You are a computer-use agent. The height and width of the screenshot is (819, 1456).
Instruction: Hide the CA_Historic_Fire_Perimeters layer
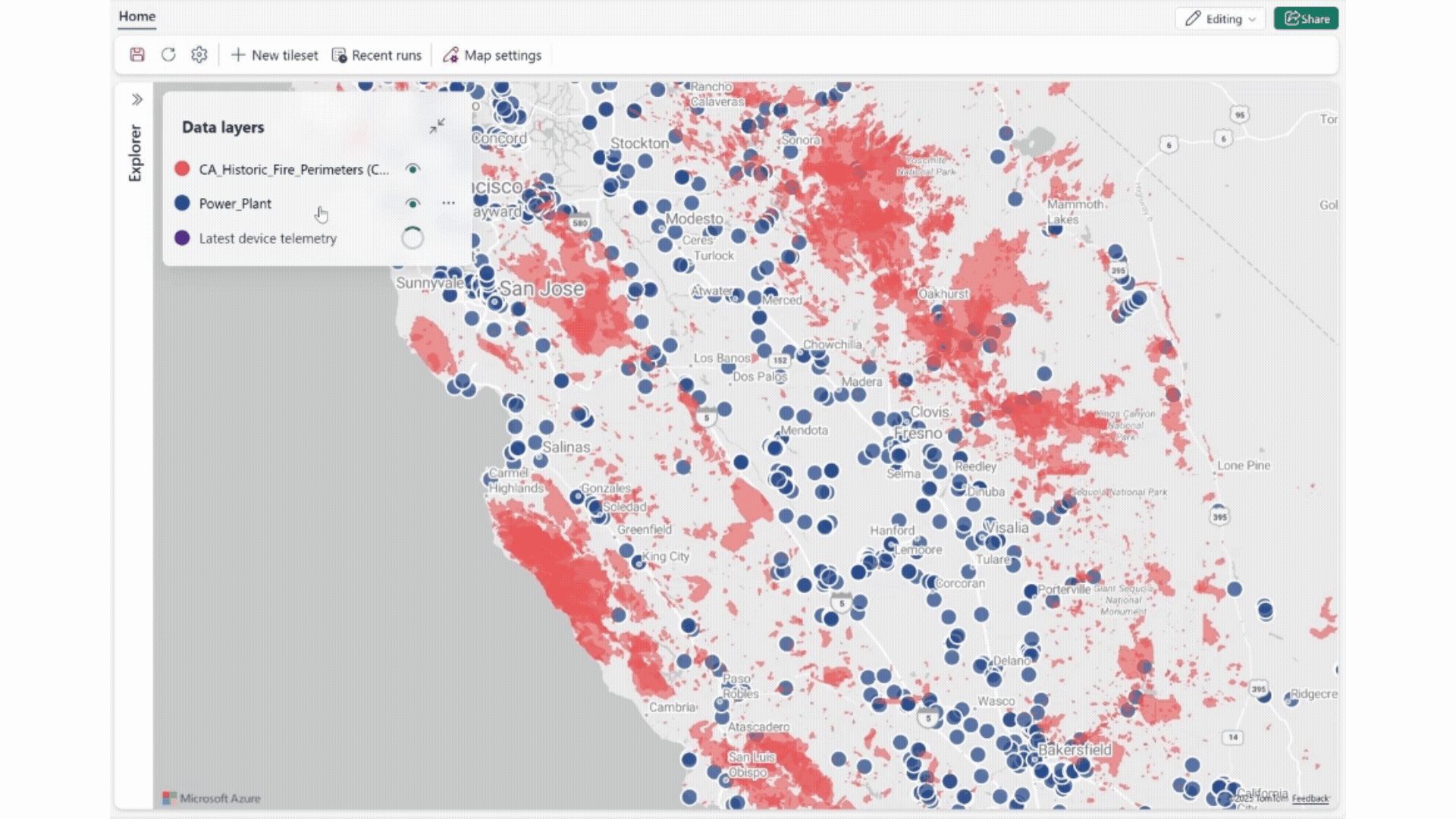[x=413, y=169]
